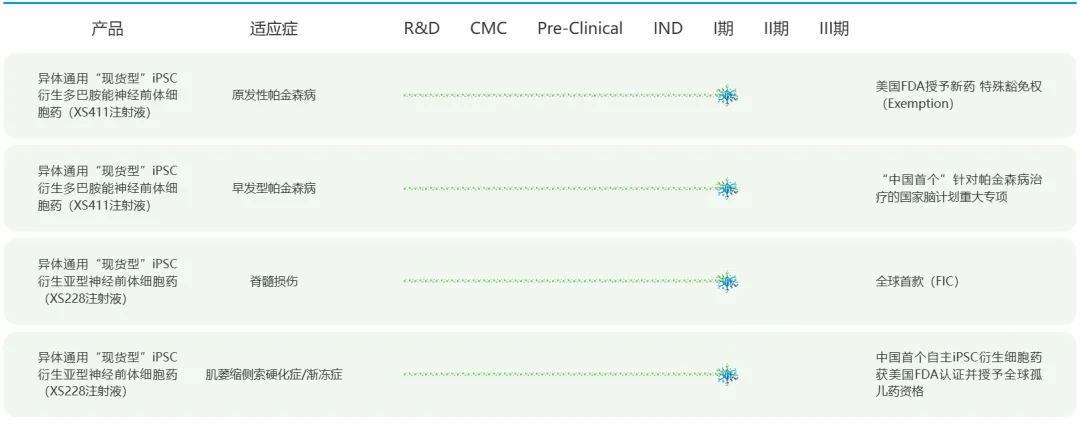The width and height of the screenshot is (1080, 426).
Task: Click the progress line in the 脊髓损伤 row
Action: click(560, 281)
